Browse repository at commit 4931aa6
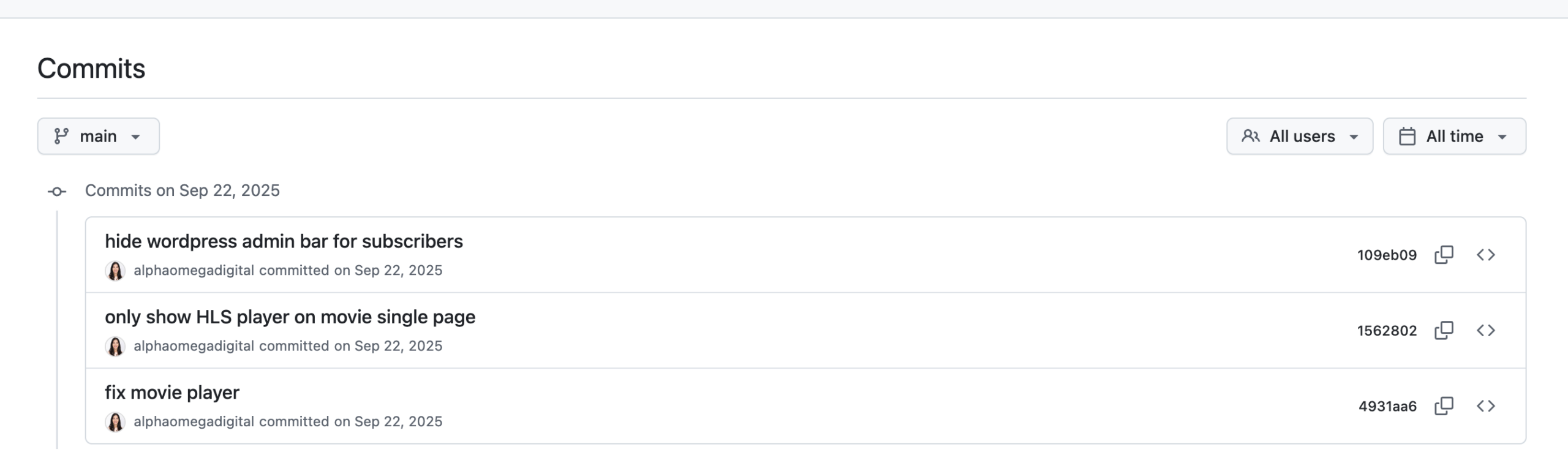The height and width of the screenshot is (474, 1568). point(1486,406)
